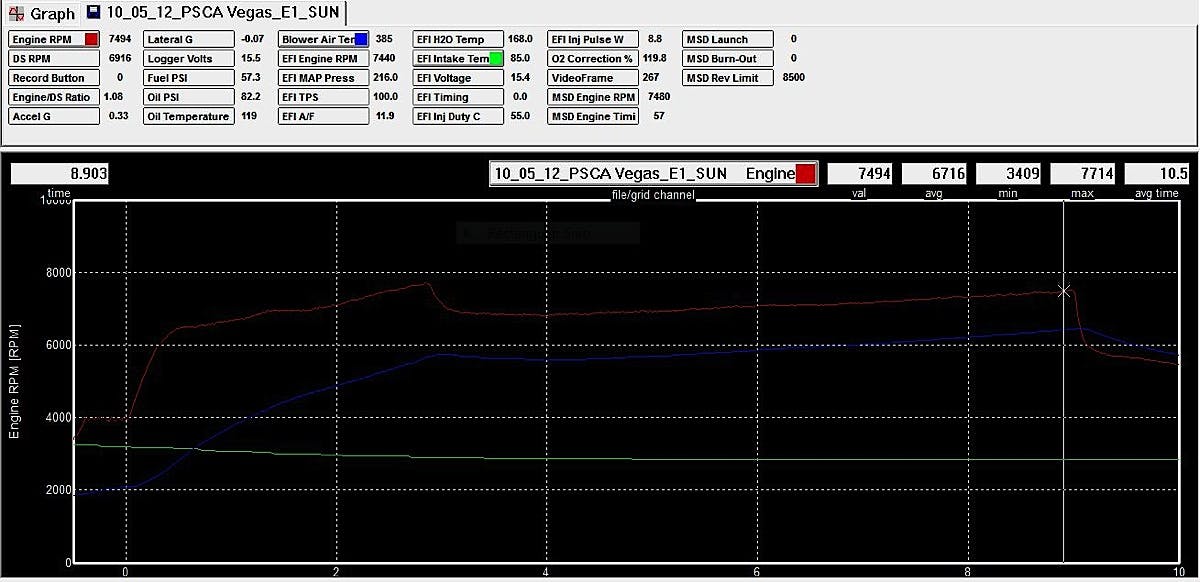Select the Oil Temperature channel button
Screen dimensions: 1200x582
pos(188,116)
